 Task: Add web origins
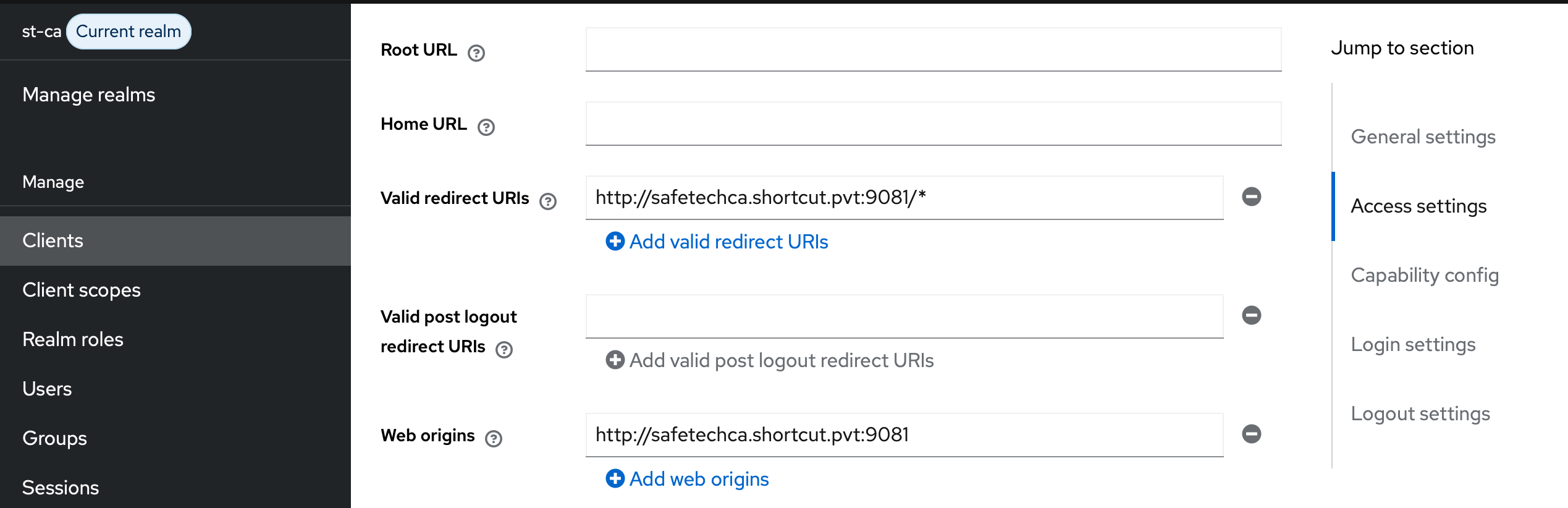[687, 479]
